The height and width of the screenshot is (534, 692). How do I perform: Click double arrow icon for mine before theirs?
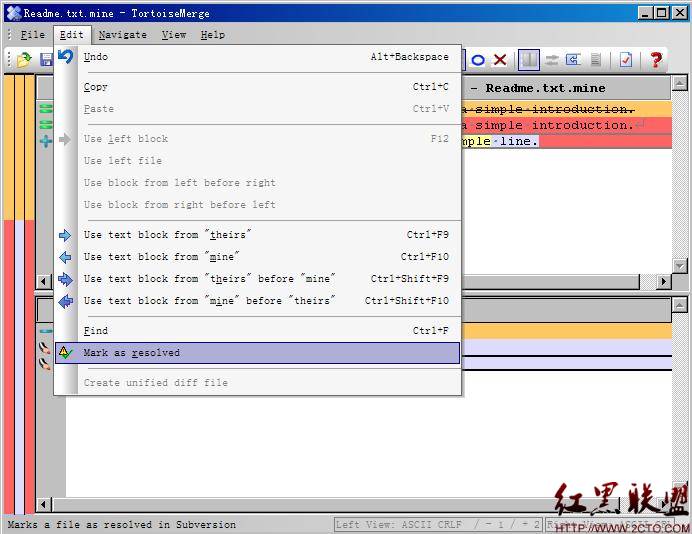65,301
